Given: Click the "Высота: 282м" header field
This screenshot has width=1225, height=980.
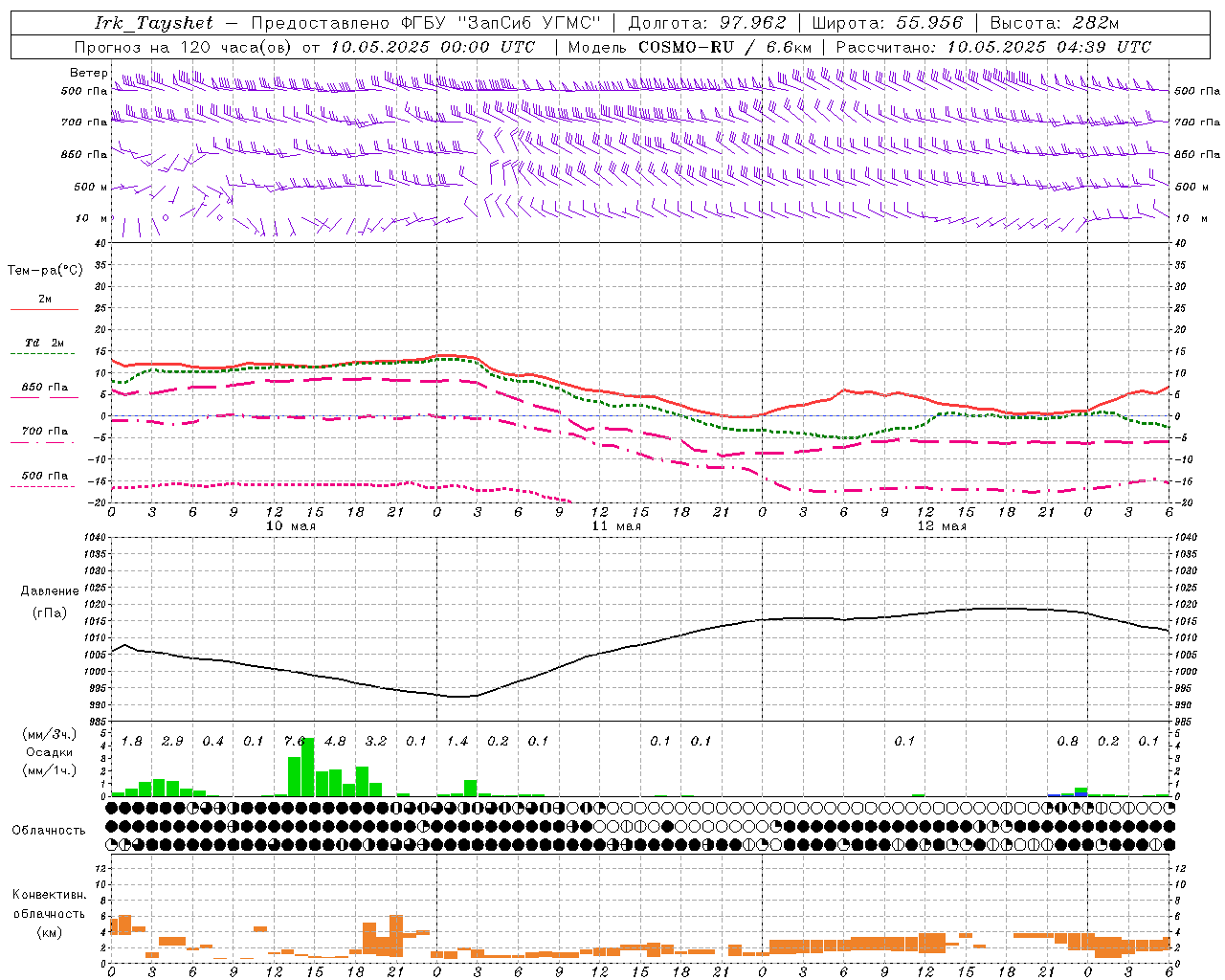Looking at the screenshot, I should [x=1054, y=23].
